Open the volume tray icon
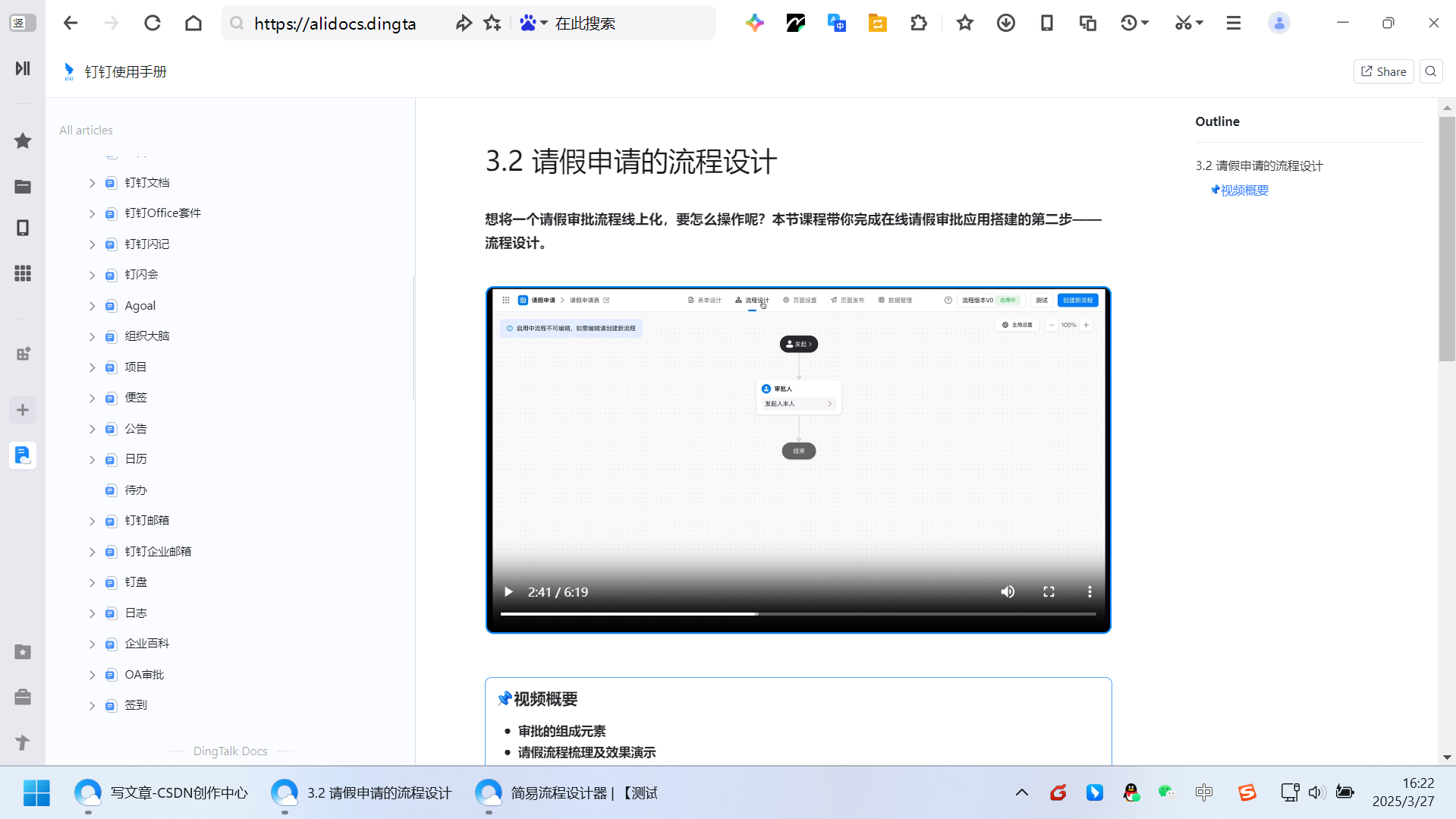This screenshot has height=819, width=1456. click(1316, 793)
